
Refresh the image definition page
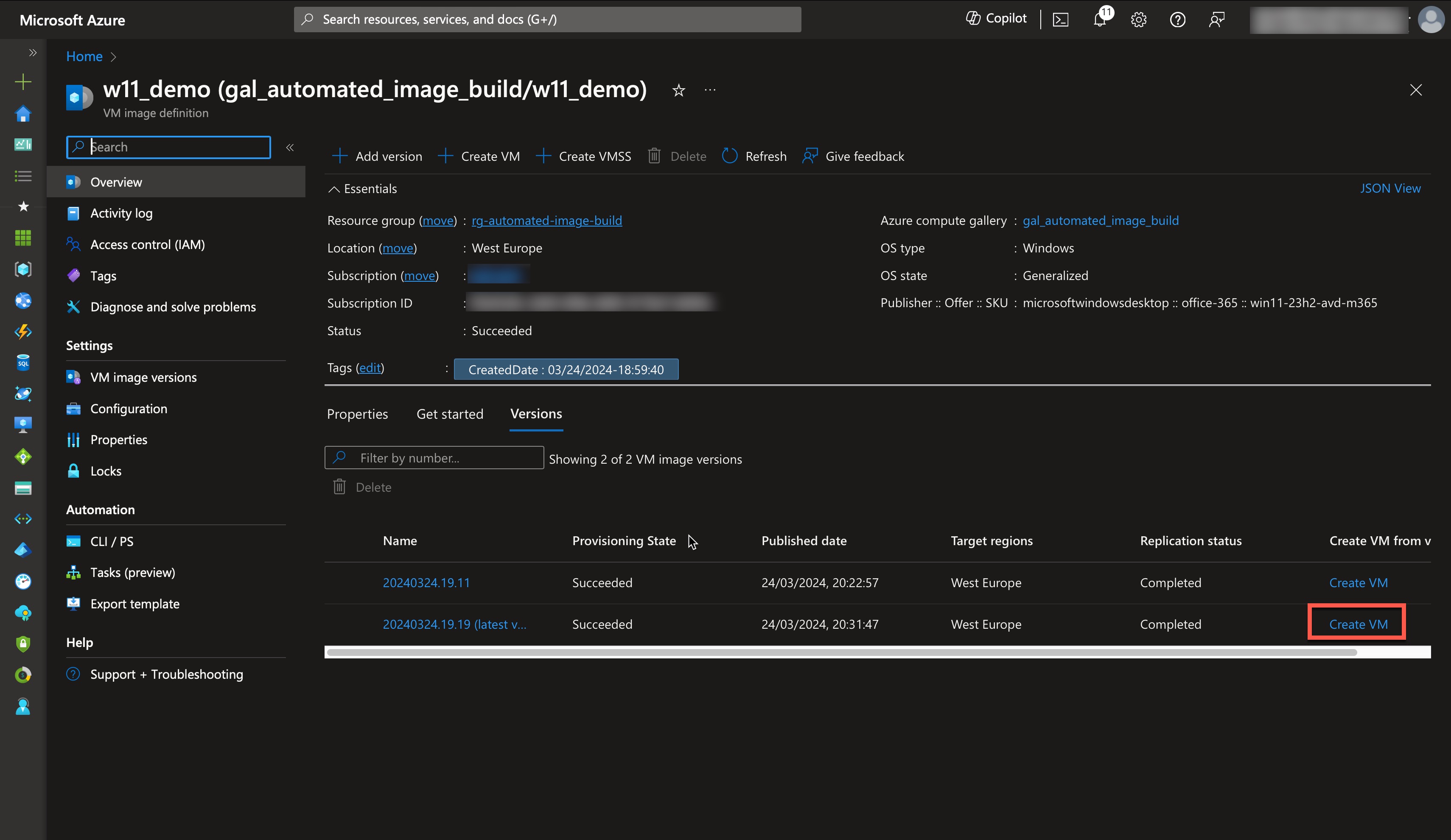[x=754, y=156]
